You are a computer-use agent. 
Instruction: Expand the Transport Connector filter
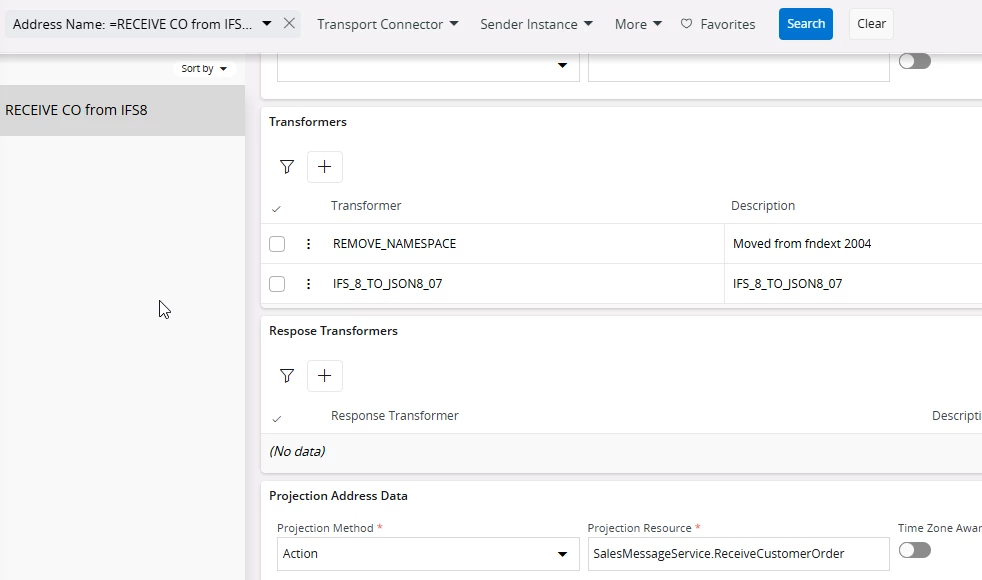(x=387, y=24)
